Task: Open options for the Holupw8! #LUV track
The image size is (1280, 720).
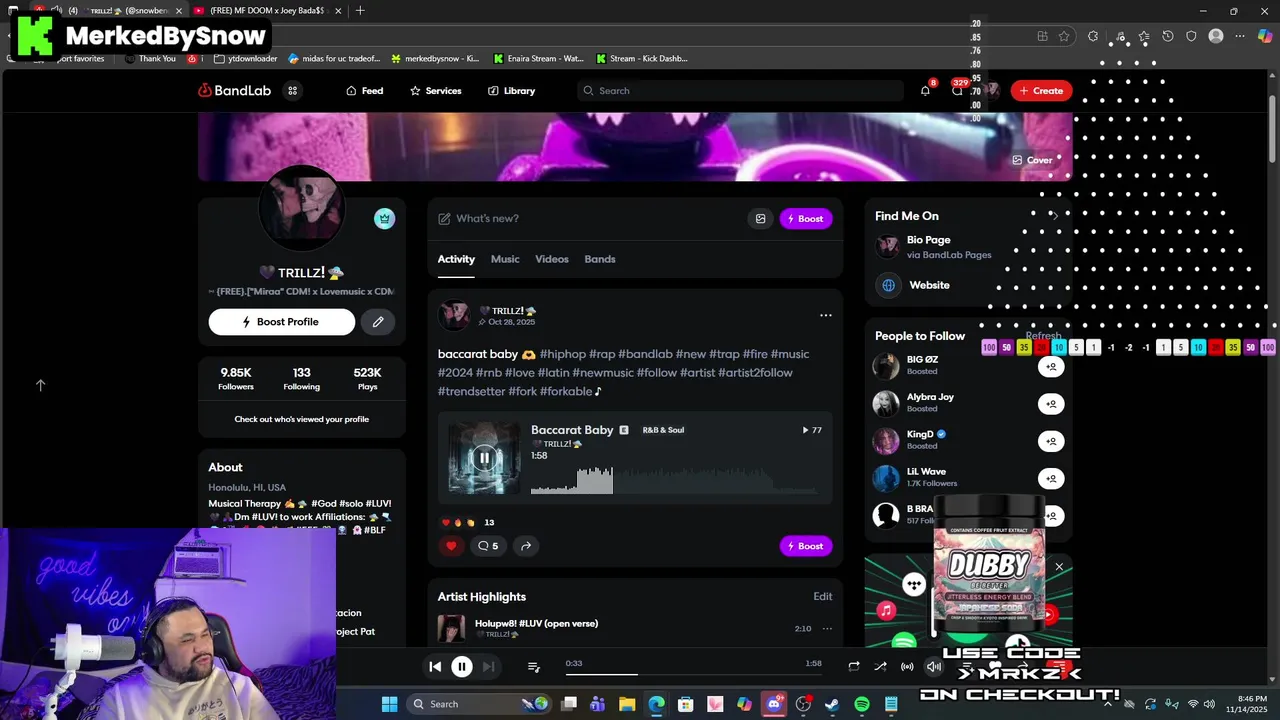Action: click(827, 629)
